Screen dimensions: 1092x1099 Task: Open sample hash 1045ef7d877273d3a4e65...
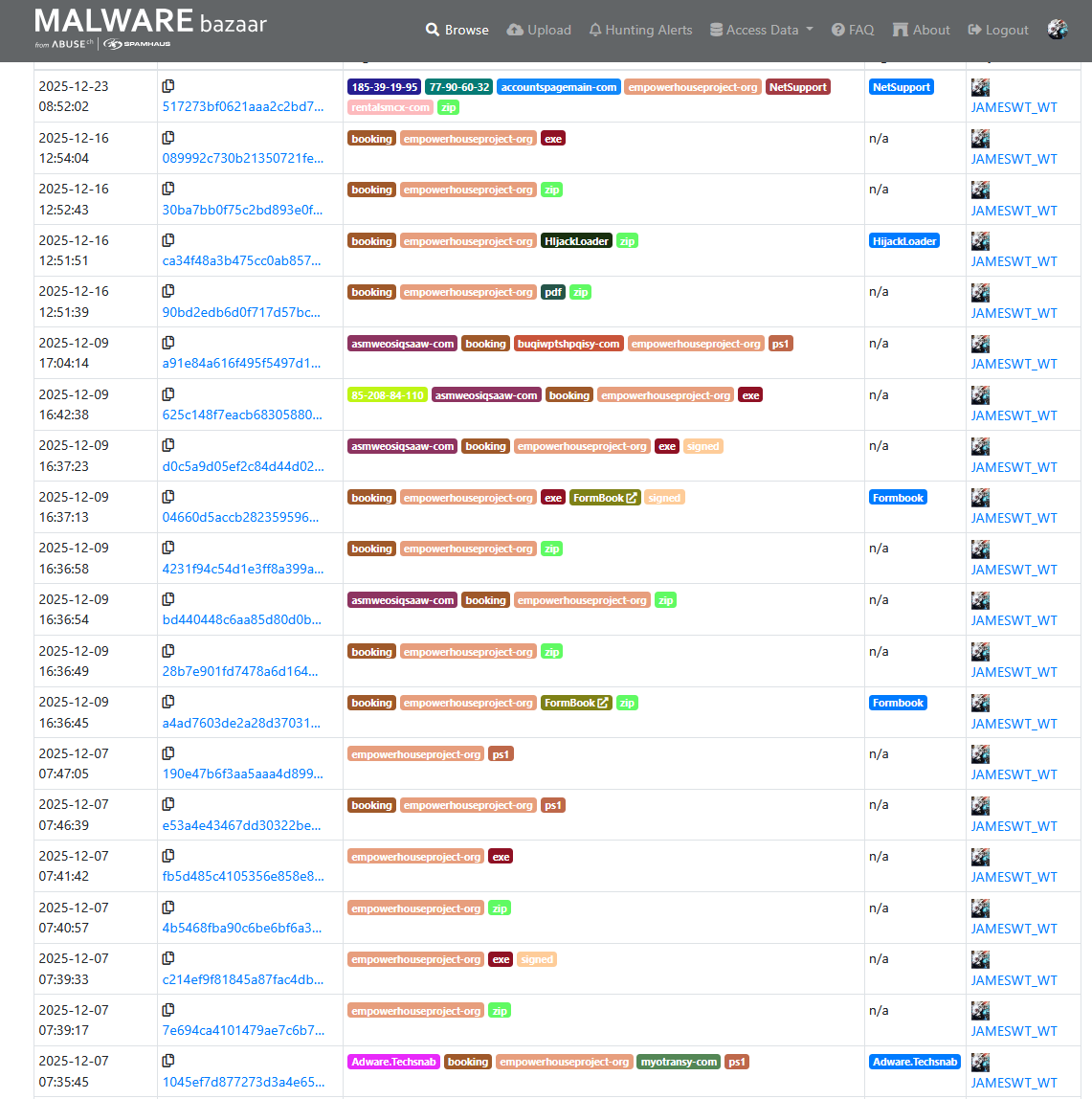tap(243, 1082)
